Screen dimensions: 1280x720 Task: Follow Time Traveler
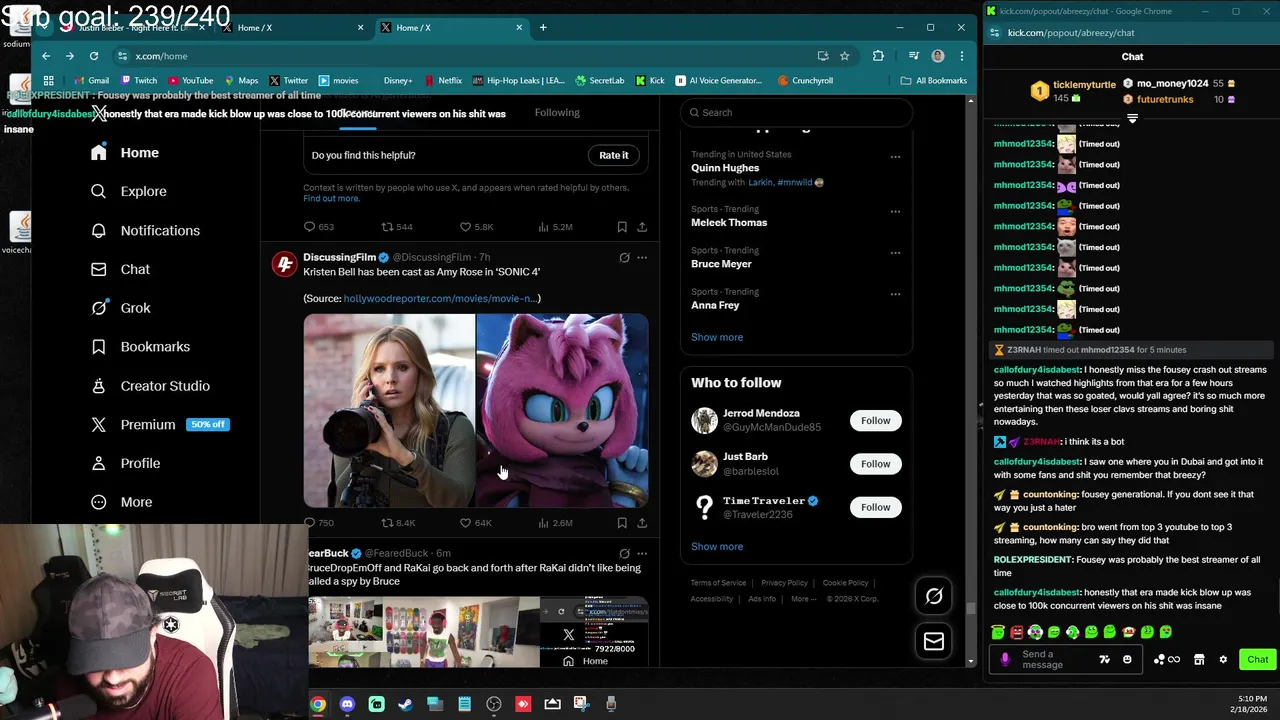[875, 507]
